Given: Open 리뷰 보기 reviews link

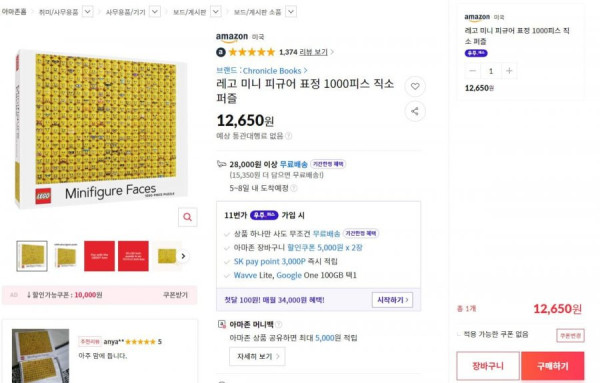Looking at the screenshot, I should click(314, 52).
